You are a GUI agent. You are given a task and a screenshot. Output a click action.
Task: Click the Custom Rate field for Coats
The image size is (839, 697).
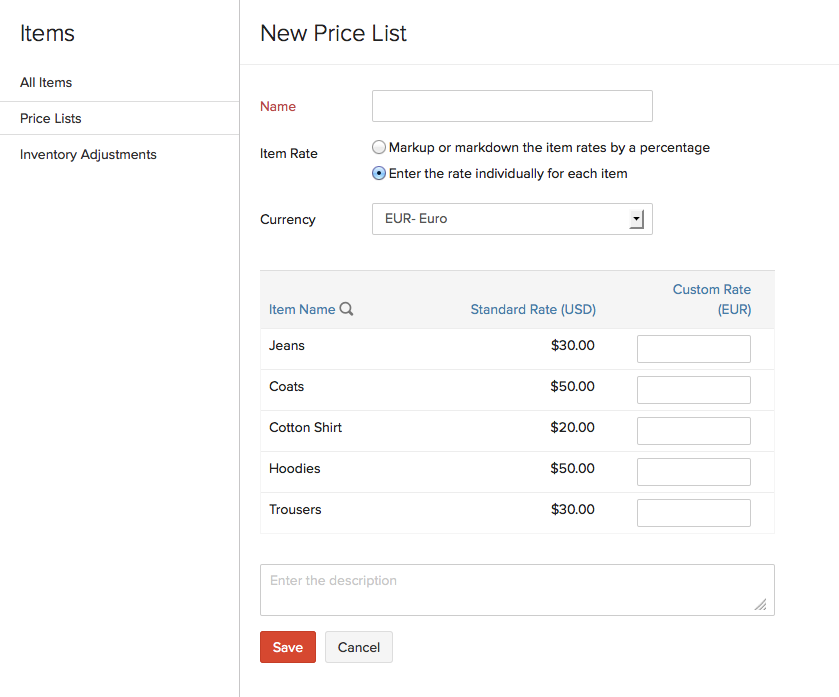click(693, 389)
